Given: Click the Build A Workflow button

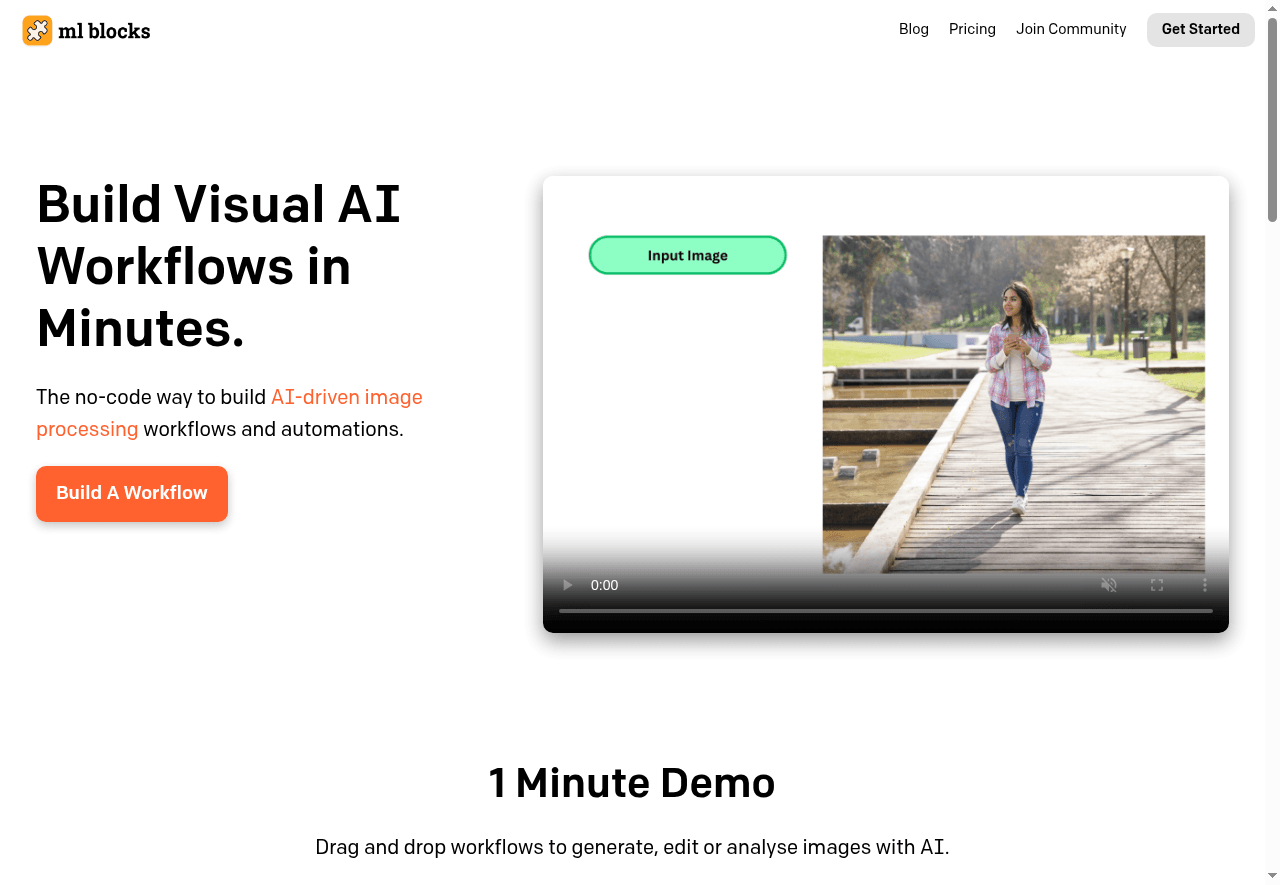Looking at the screenshot, I should click(x=132, y=493).
